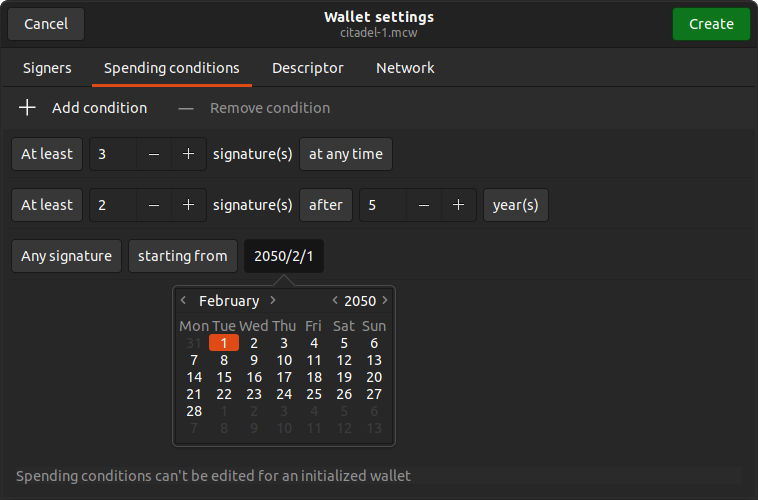Image resolution: width=758 pixels, height=500 pixels.
Task: Open the 'starting from' dropdown
Action: 183,256
